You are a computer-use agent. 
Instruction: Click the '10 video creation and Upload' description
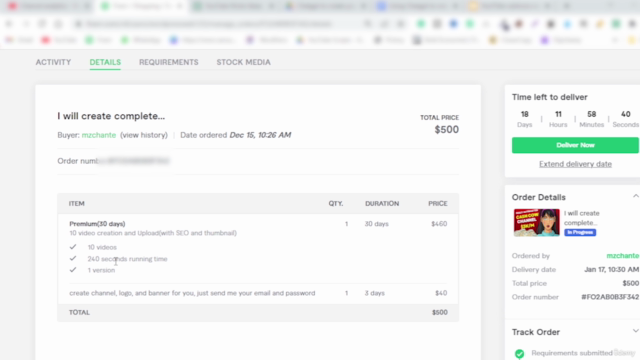[x=153, y=233]
